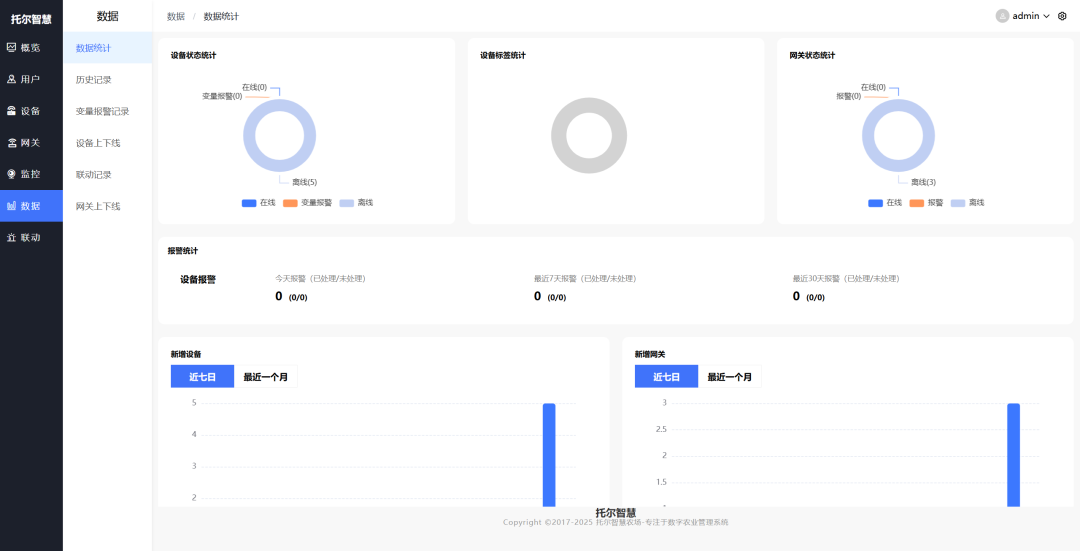The image size is (1080, 551).
Task: Click the admin user avatar icon
Action: click(1002, 16)
